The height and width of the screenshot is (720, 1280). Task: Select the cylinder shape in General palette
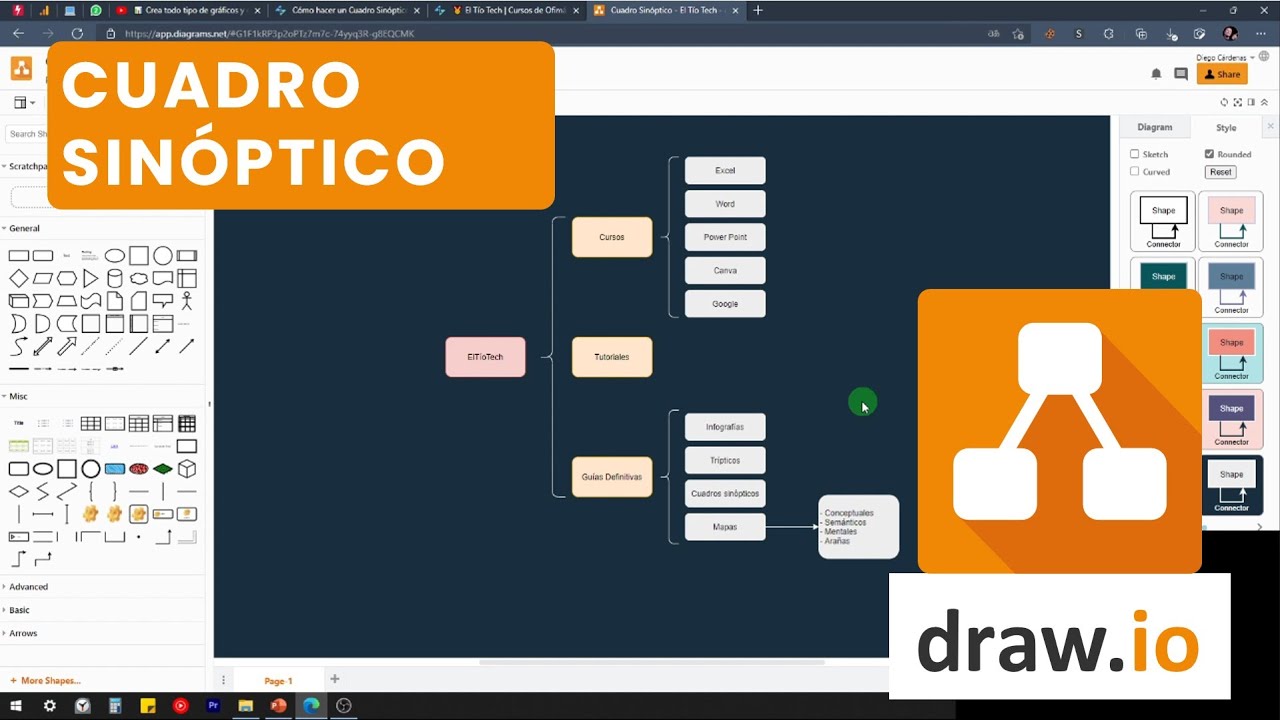[x=115, y=278]
